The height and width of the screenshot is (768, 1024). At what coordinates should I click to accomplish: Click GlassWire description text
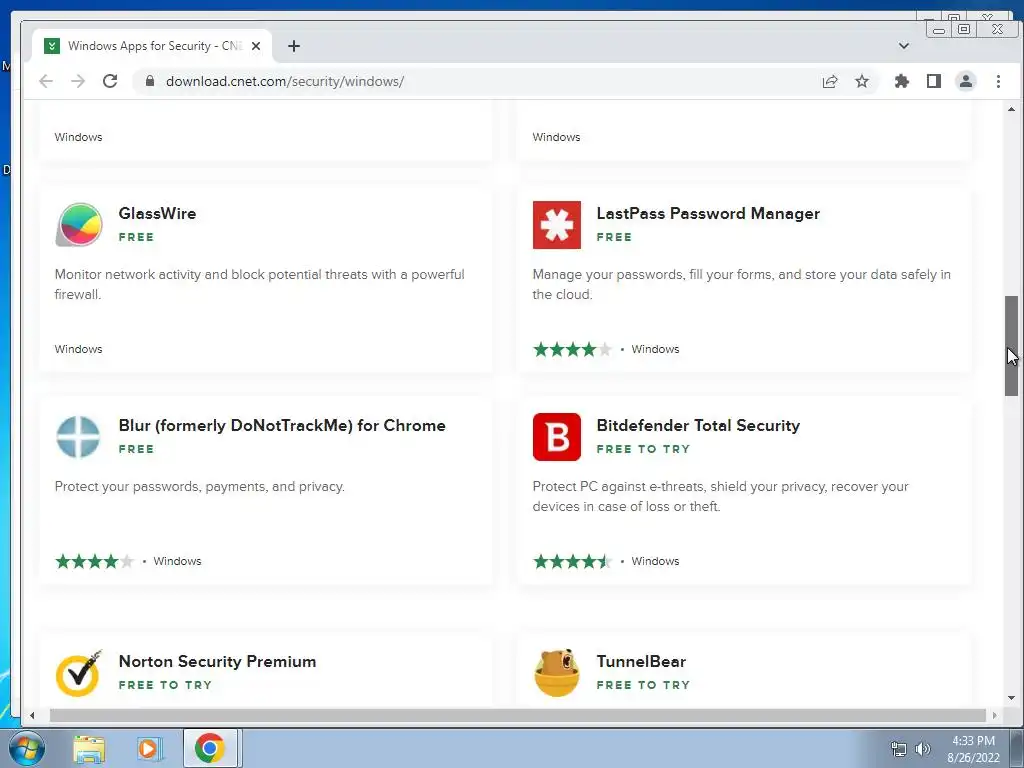pyautogui.click(x=259, y=284)
